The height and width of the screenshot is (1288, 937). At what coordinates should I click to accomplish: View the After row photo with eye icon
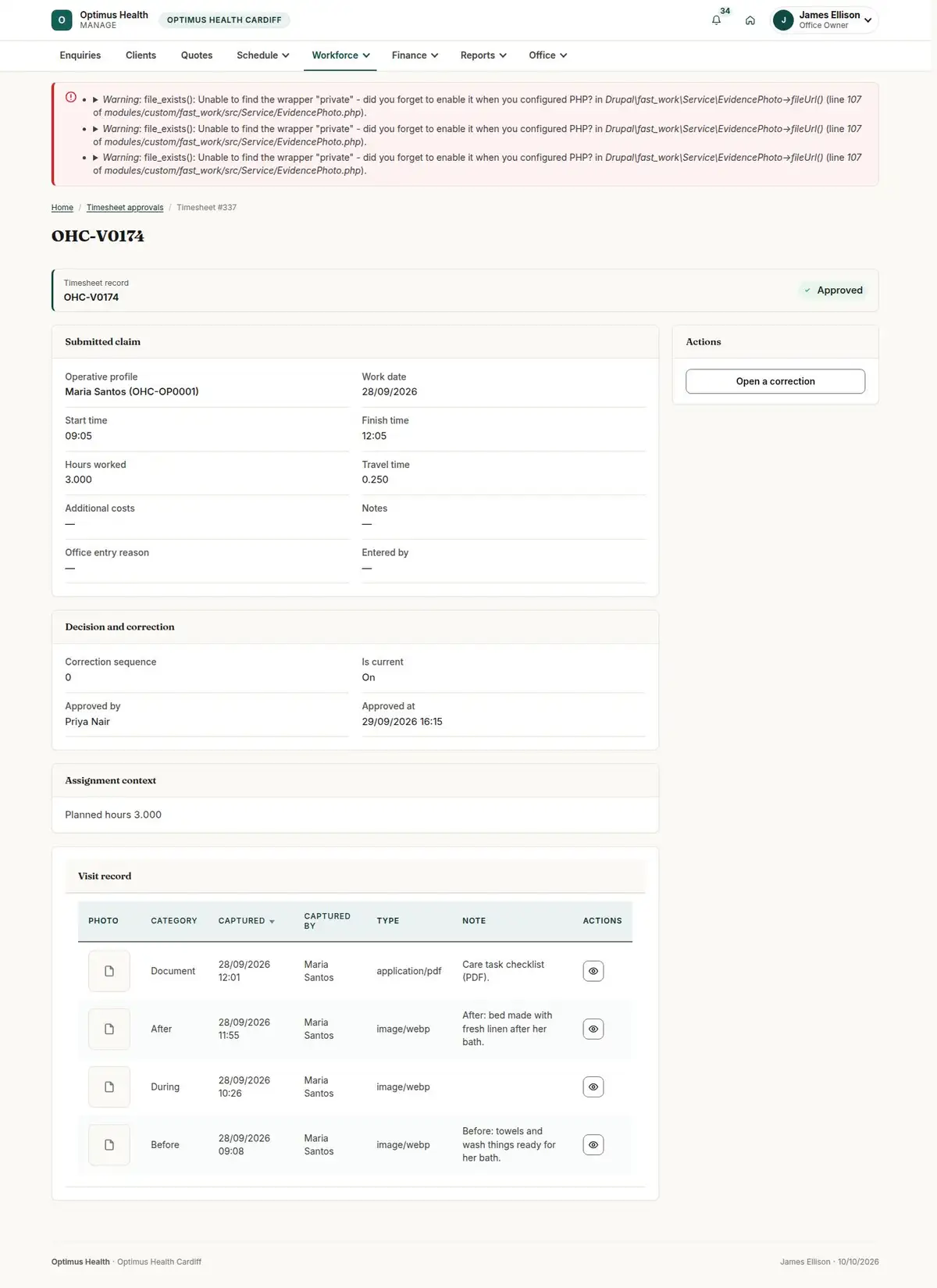593,1029
